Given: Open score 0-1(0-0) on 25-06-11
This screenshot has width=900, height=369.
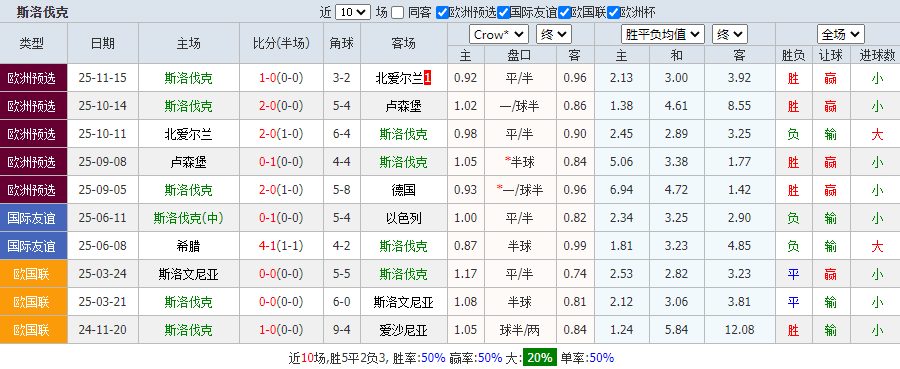Looking at the screenshot, I should (x=281, y=218).
